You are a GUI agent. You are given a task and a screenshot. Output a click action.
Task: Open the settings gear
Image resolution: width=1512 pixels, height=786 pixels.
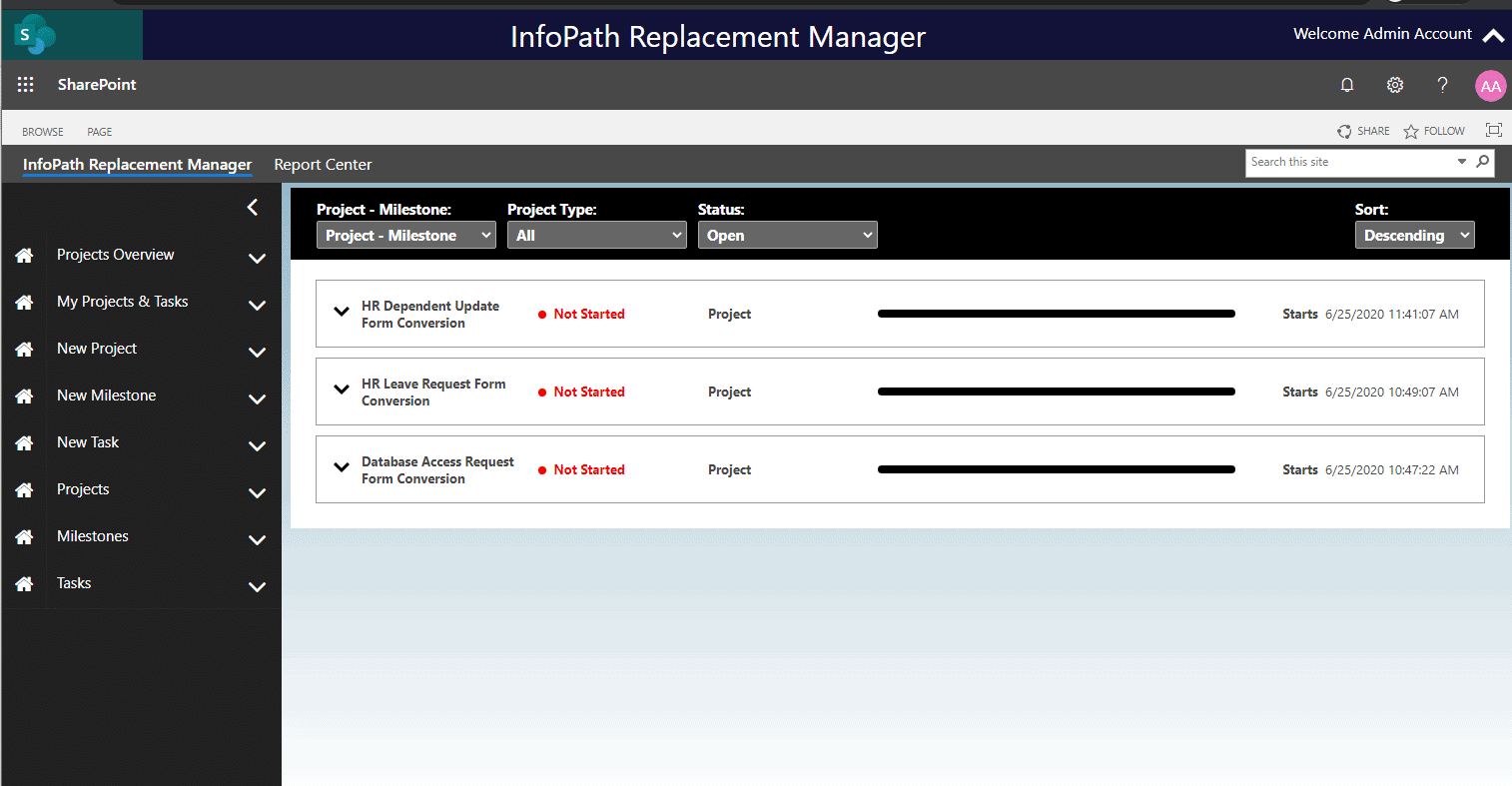click(x=1395, y=85)
